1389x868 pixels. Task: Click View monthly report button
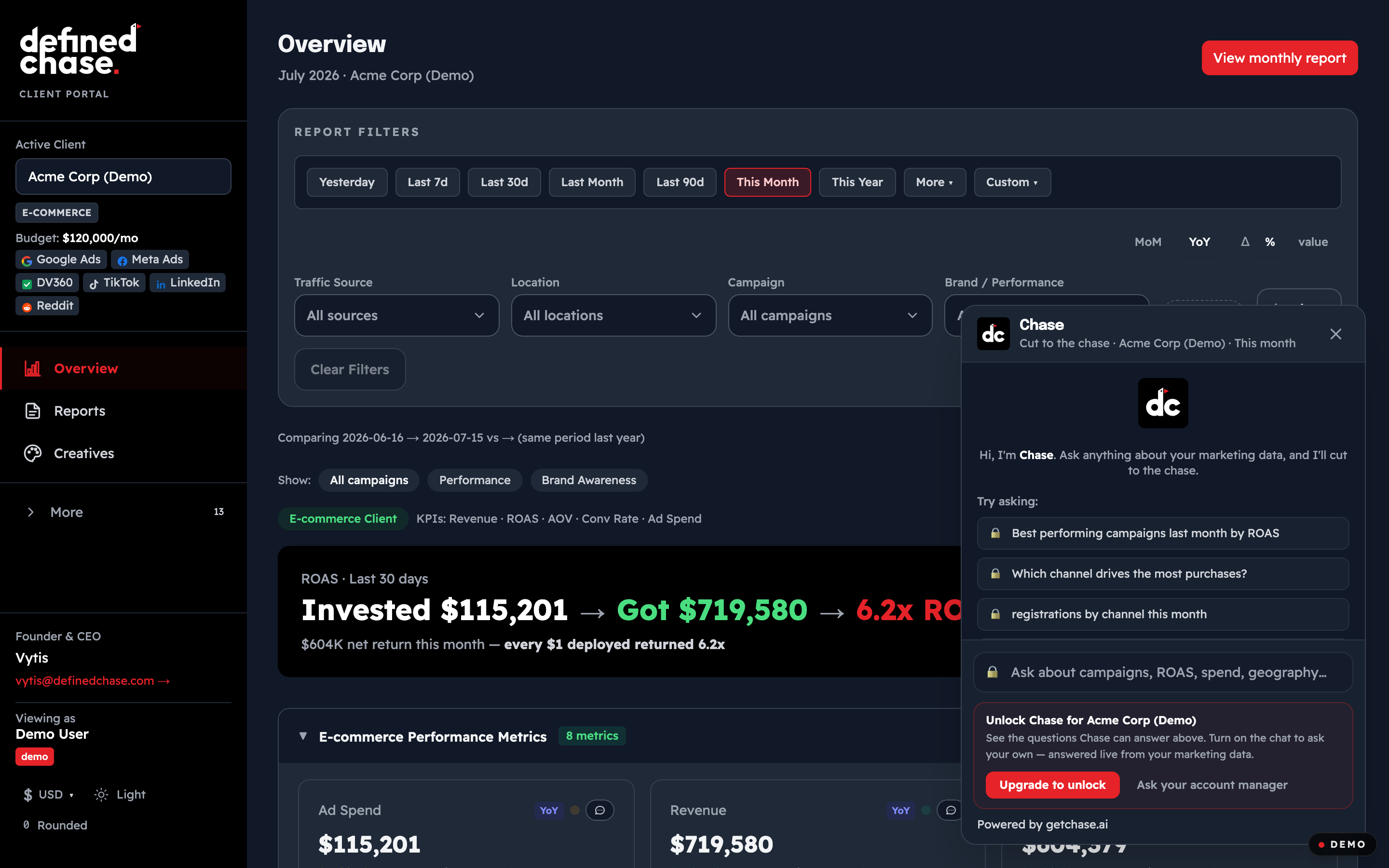pyautogui.click(x=1280, y=58)
